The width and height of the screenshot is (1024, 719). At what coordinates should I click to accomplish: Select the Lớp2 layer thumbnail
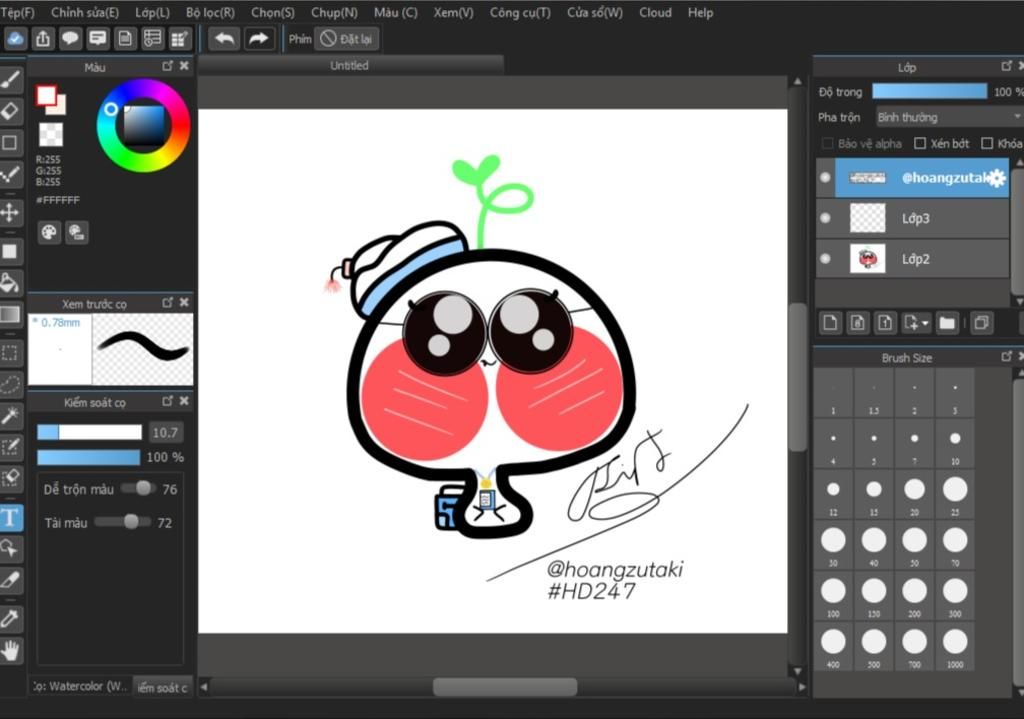point(867,259)
